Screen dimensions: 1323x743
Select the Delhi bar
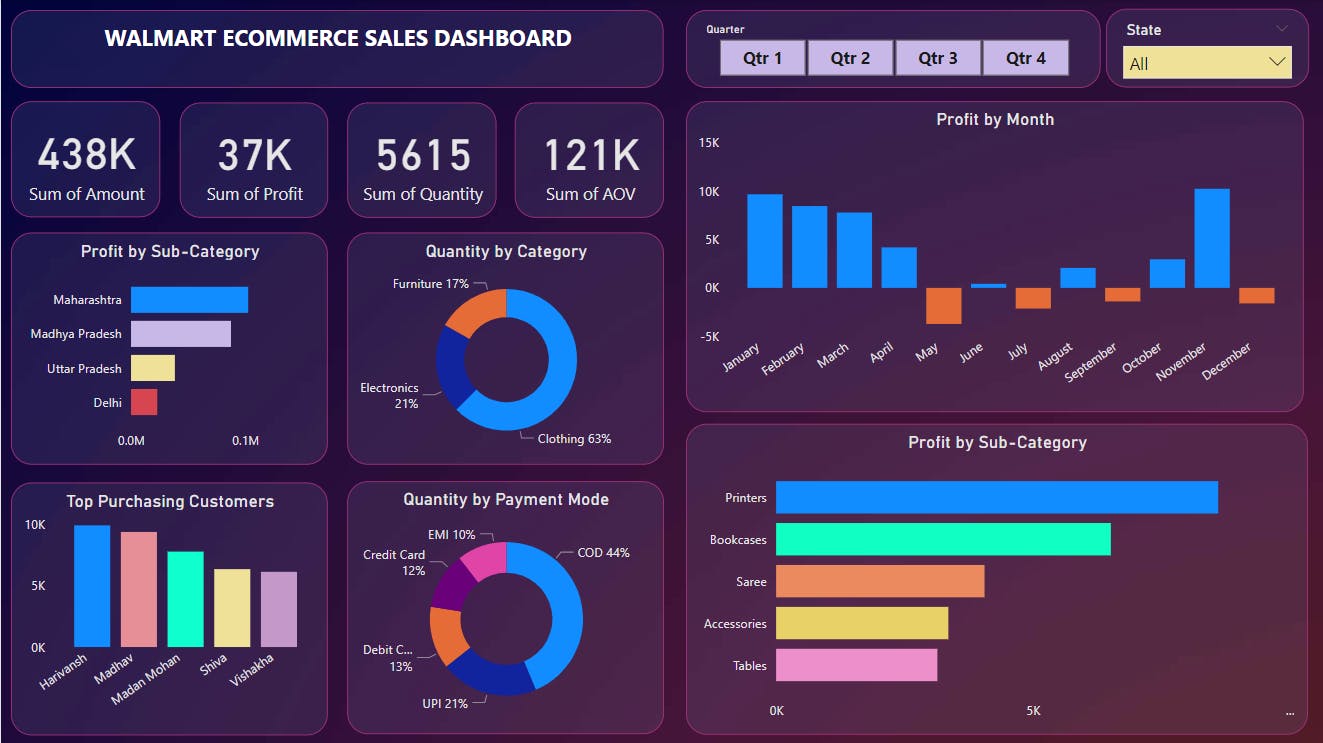[x=144, y=402]
